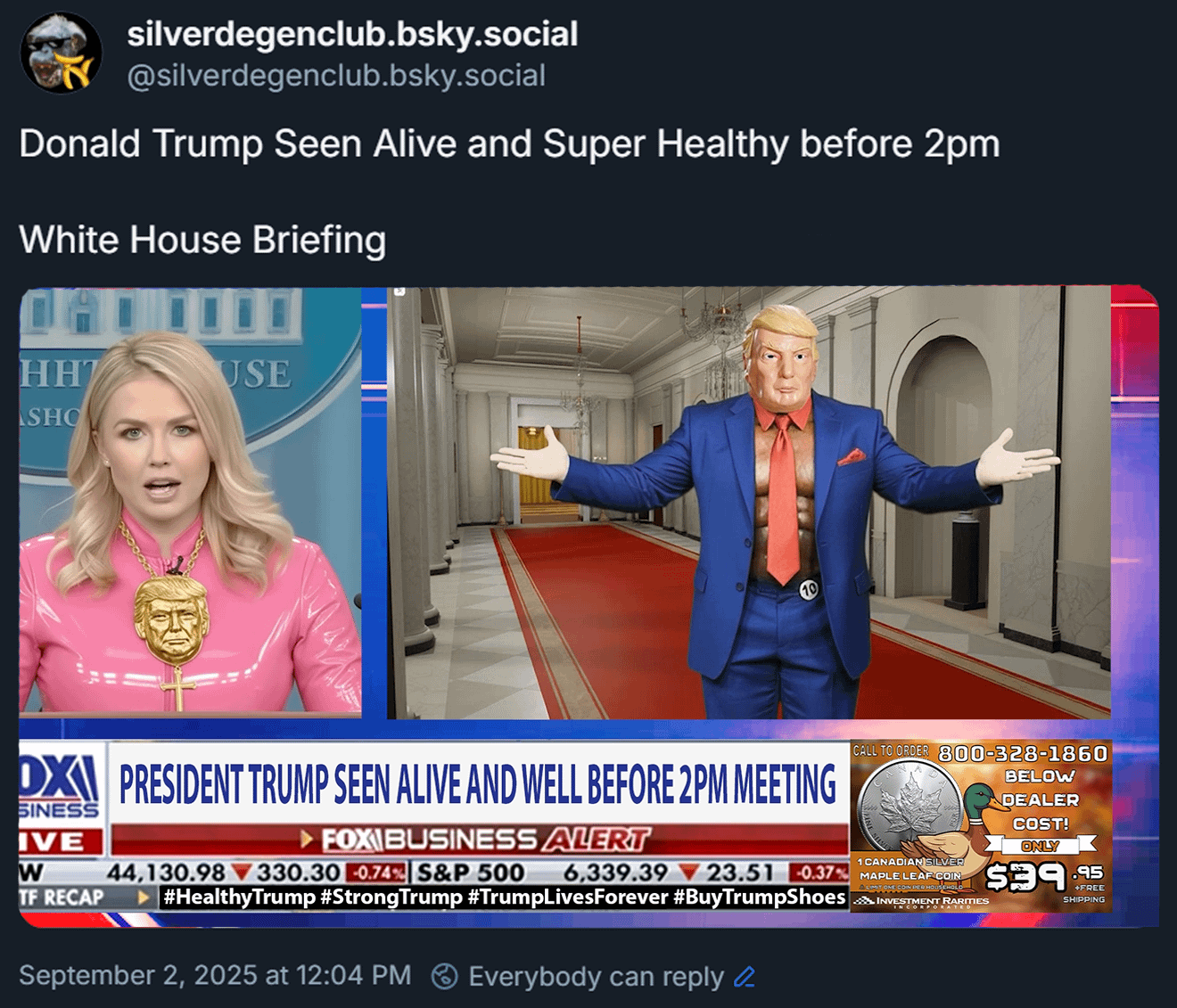This screenshot has height=1008, width=1177.
Task: Click the Fox Business Alert red banner
Action: tap(480, 840)
